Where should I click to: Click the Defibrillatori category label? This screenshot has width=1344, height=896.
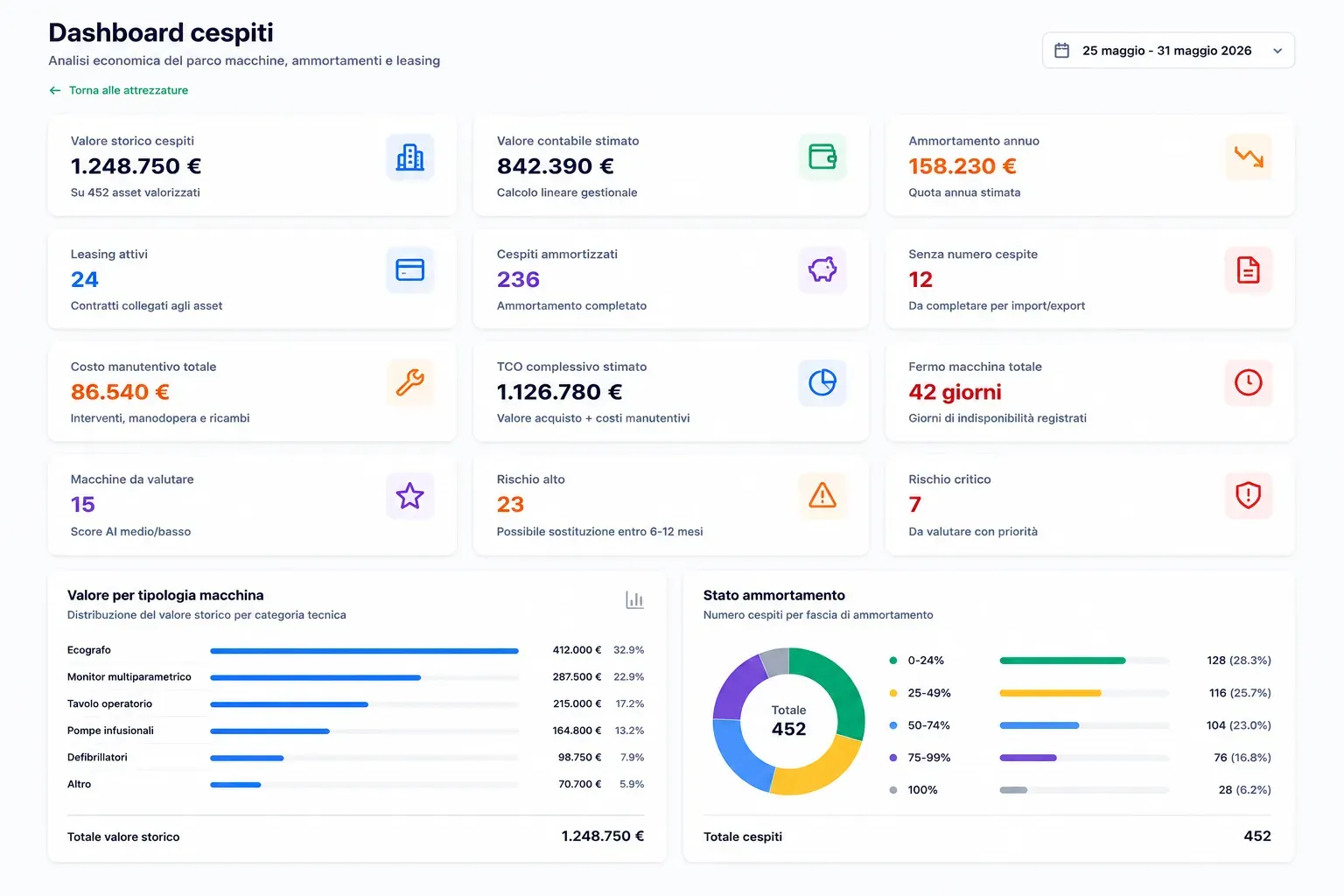point(97,758)
